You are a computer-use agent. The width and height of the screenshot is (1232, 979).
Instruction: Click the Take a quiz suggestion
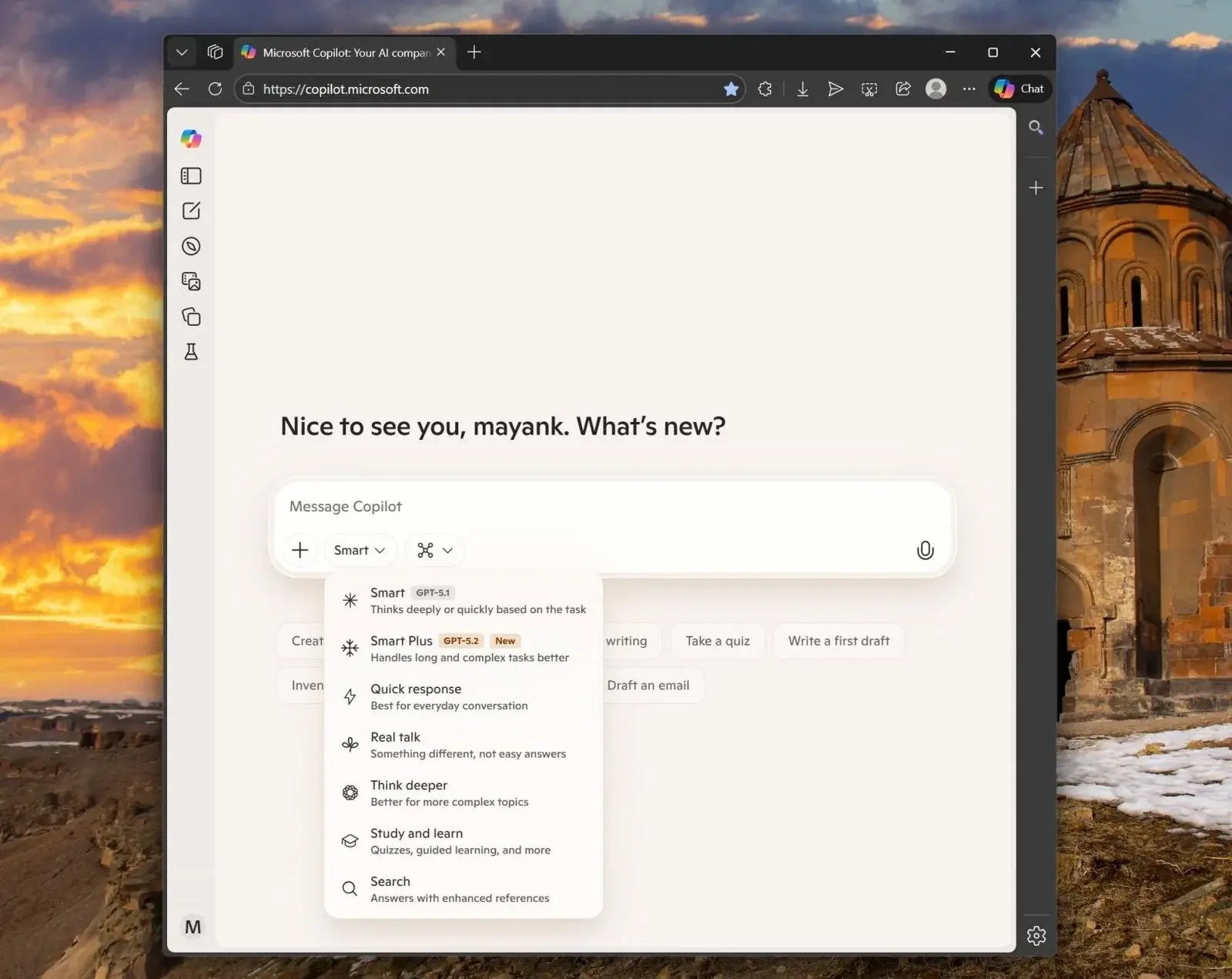(x=717, y=641)
